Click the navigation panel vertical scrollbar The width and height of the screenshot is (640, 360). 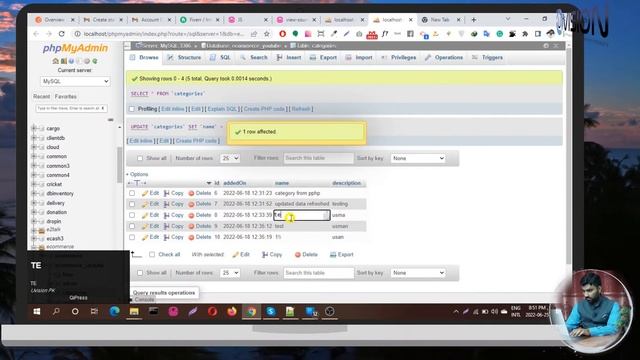click(120, 164)
